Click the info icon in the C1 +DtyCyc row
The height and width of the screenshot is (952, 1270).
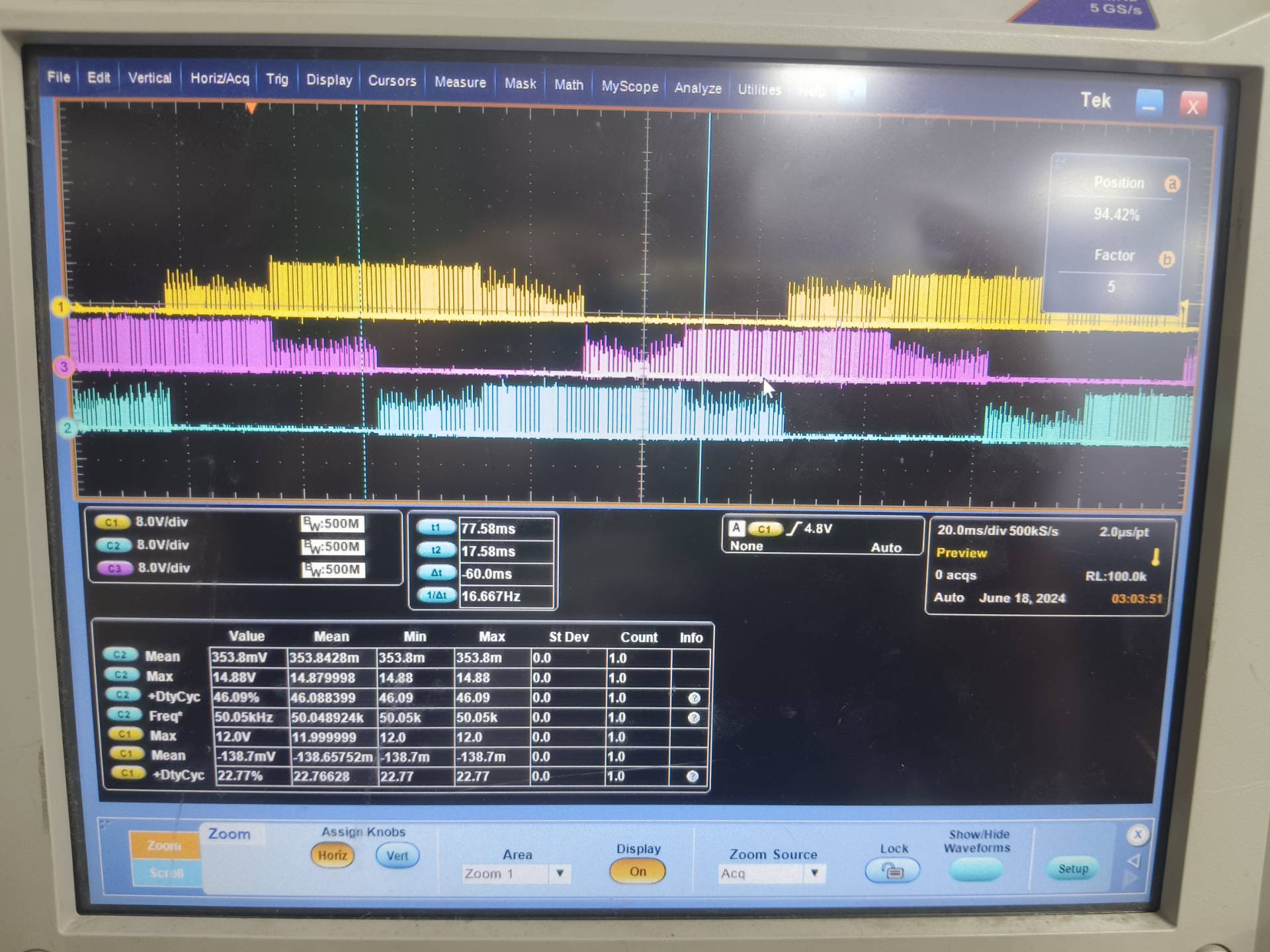point(692,776)
